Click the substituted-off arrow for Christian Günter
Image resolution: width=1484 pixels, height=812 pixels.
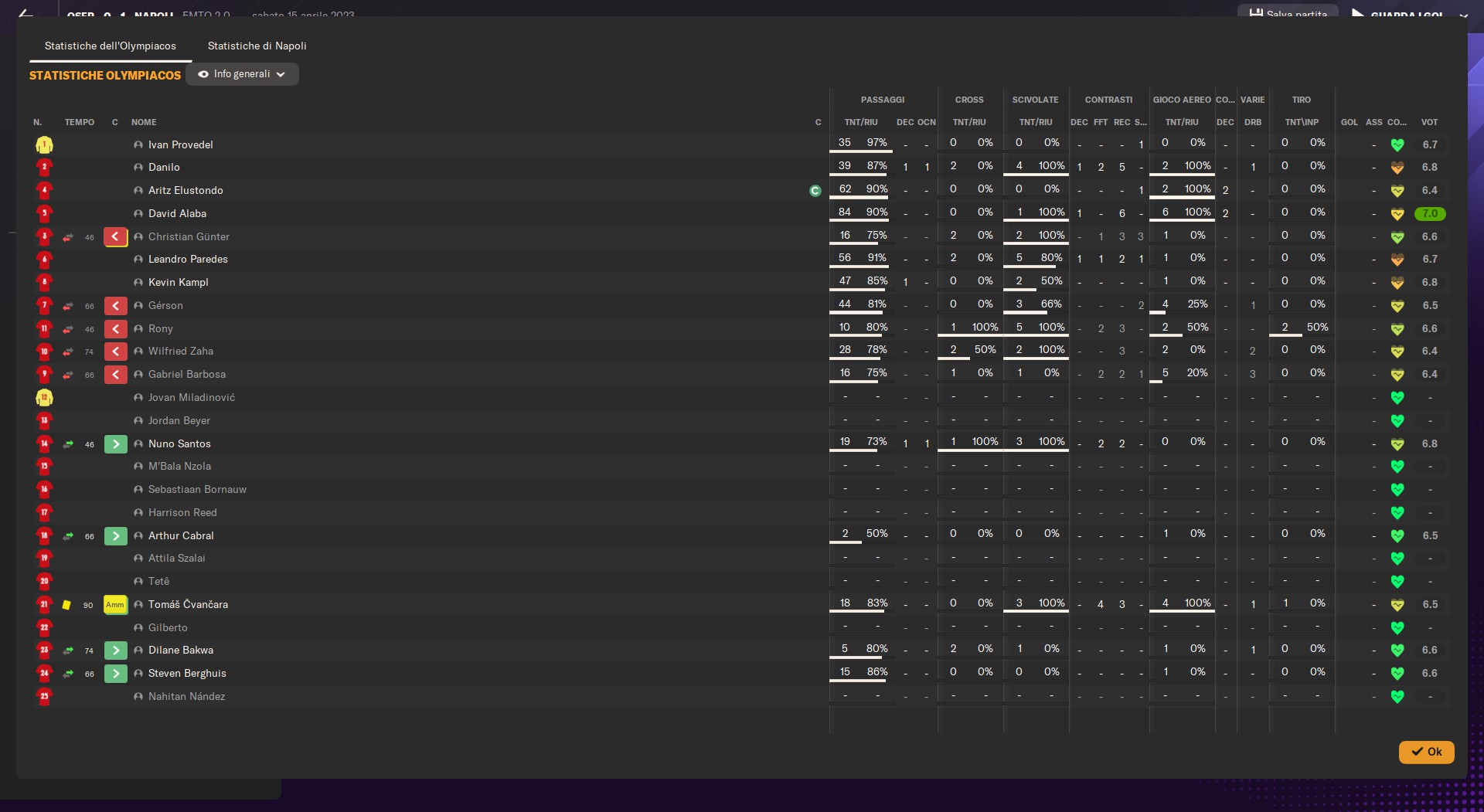click(115, 236)
